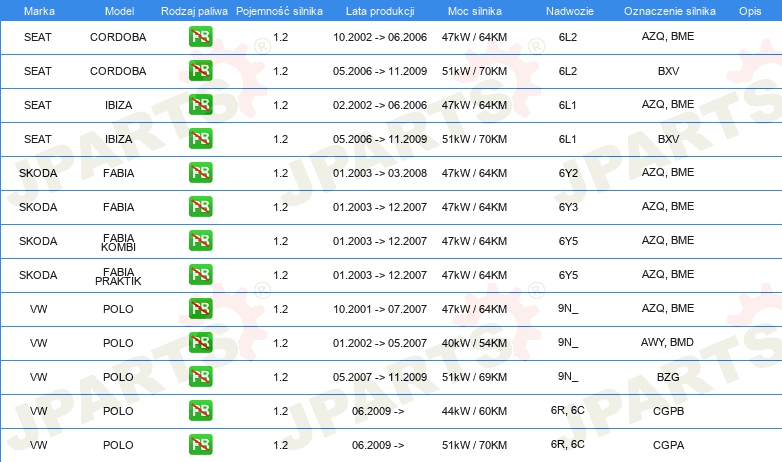782x462 pixels.
Task: Click the fuel icon in the SKODA FABIA 6Y2 row
Action: tap(200, 172)
